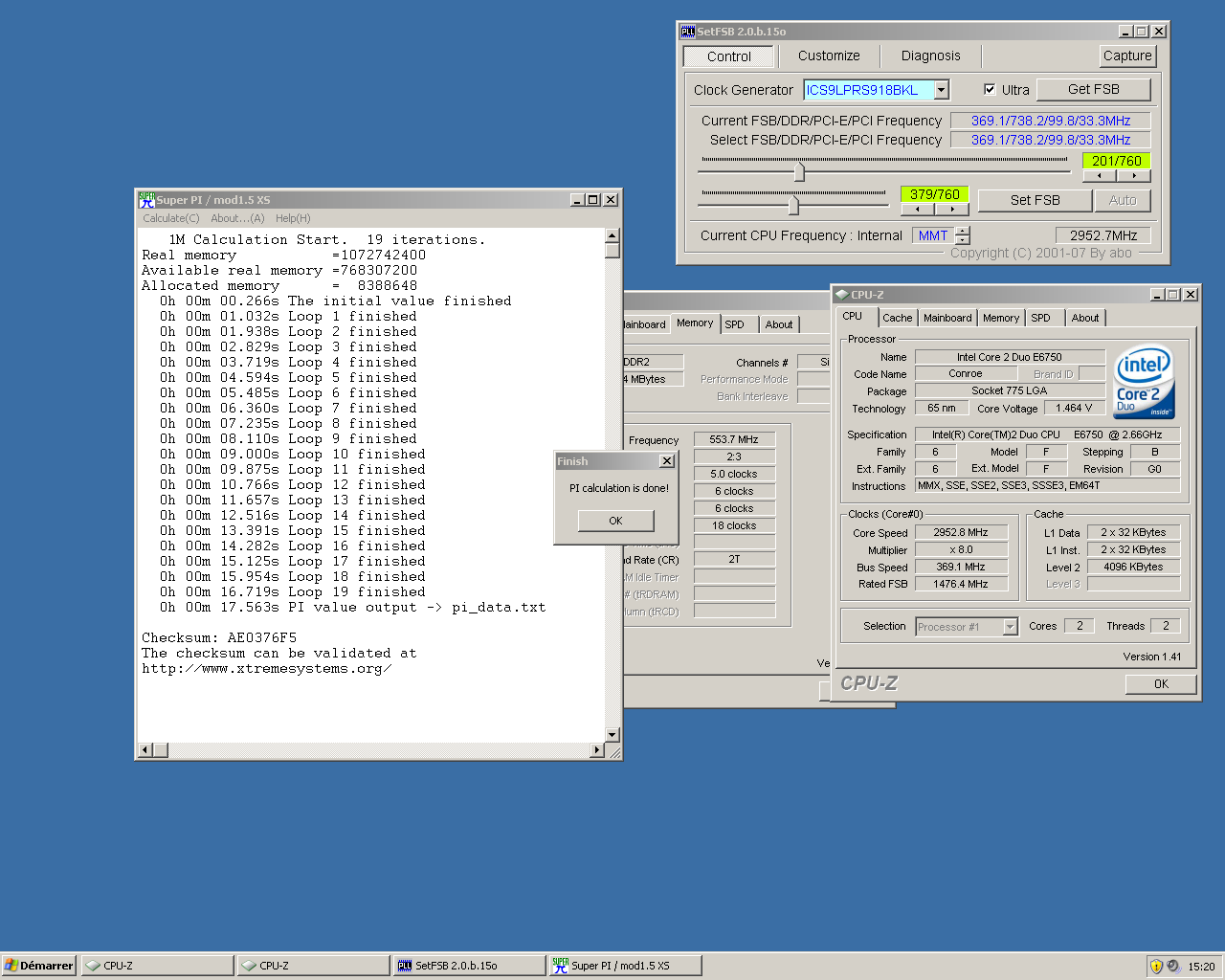This screenshot has height=980, width=1225.
Task: Click the Set FSB button
Action: point(1035,200)
